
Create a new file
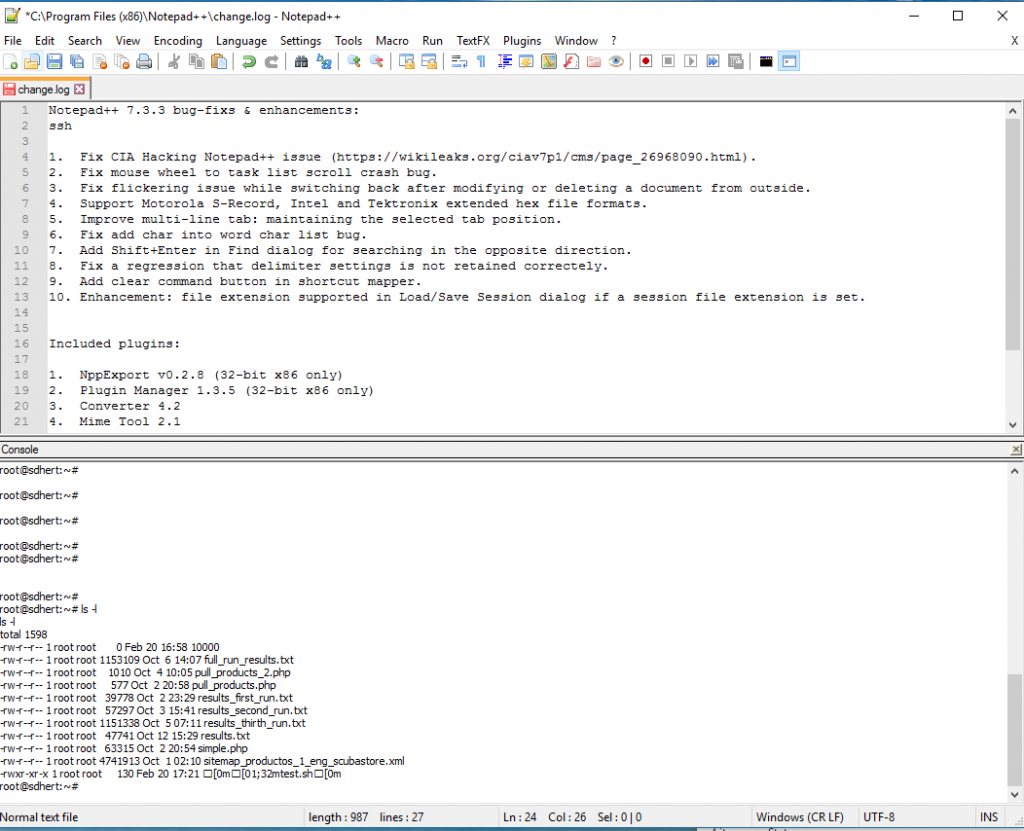click(x=11, y=61)
